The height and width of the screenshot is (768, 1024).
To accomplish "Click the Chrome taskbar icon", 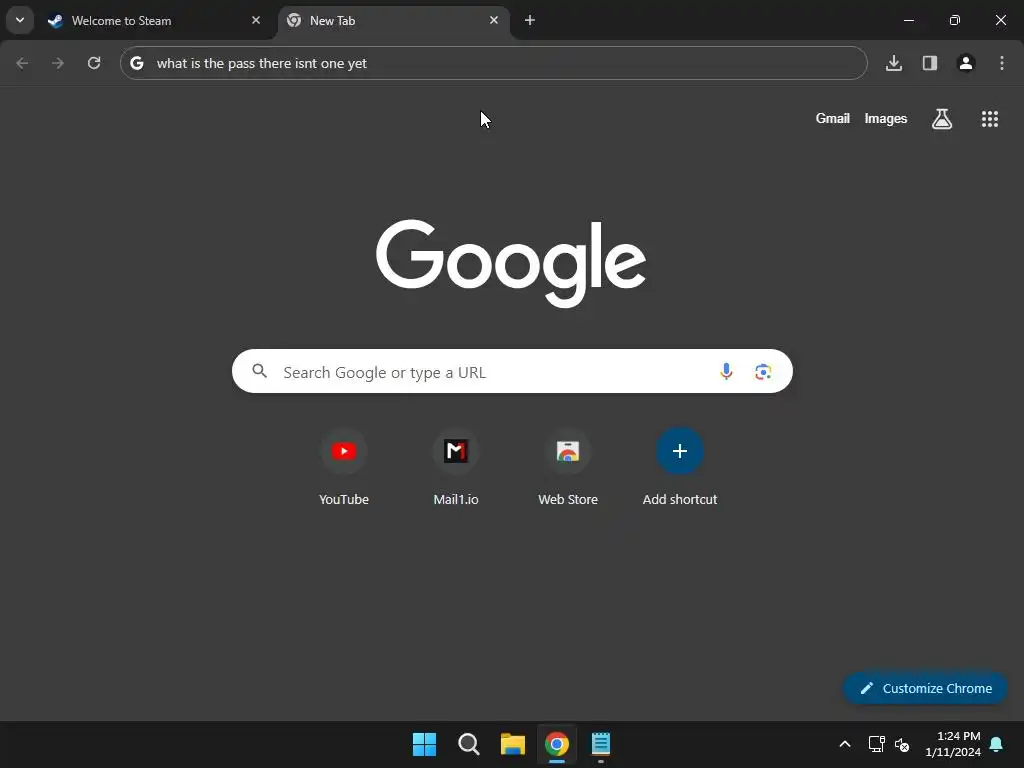I will (557, 744).
